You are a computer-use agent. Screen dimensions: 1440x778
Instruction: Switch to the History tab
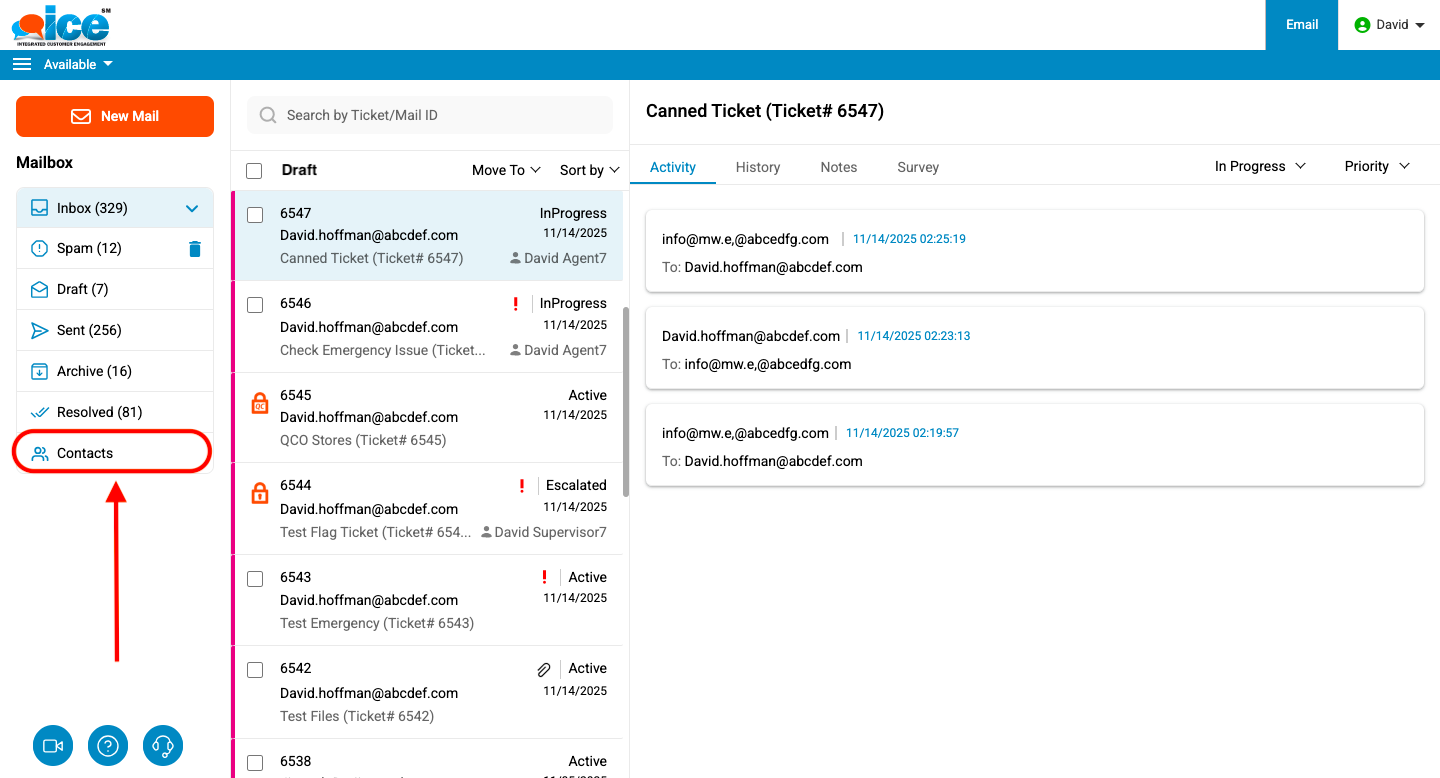pyautogui.click(x=757, y=167)
